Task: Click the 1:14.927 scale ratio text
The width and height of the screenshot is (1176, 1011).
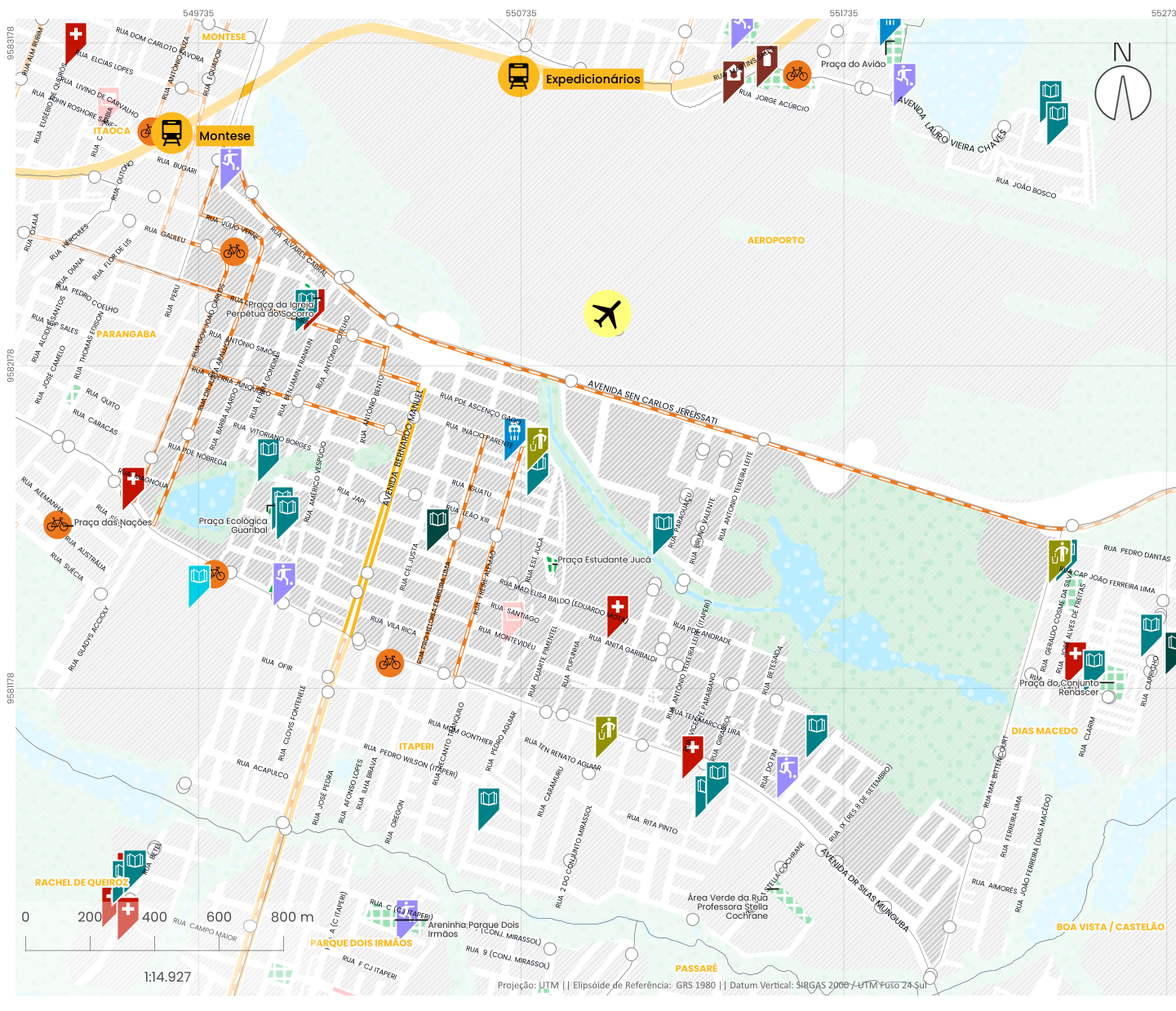Action: coord(167,977)
